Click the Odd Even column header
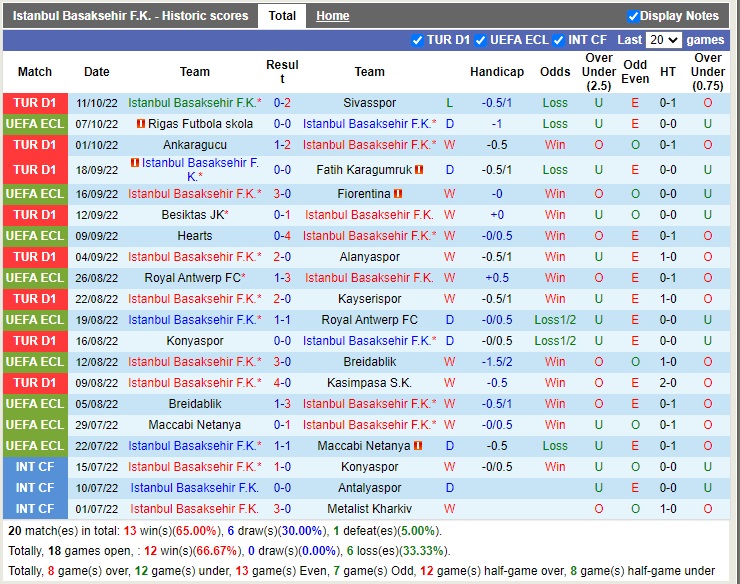740x584 pixels. click(635, 72)
